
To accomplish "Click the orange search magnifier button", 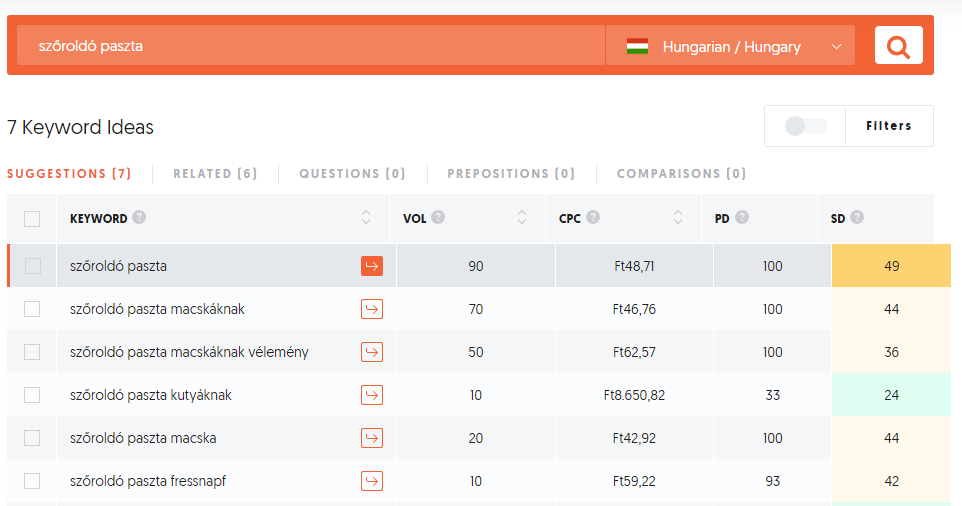I will pos(898,46).
